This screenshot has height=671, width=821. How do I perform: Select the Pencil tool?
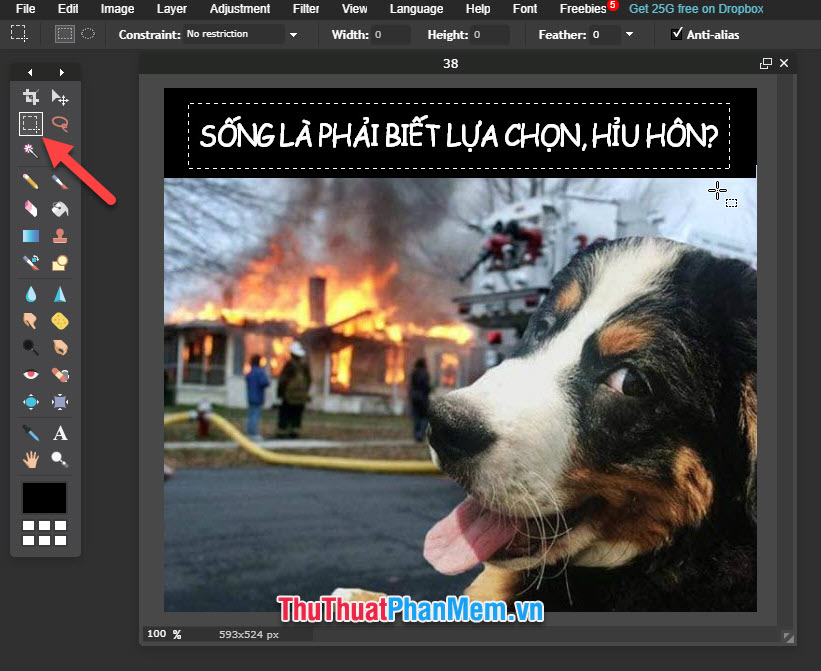(x=31, y=182)
